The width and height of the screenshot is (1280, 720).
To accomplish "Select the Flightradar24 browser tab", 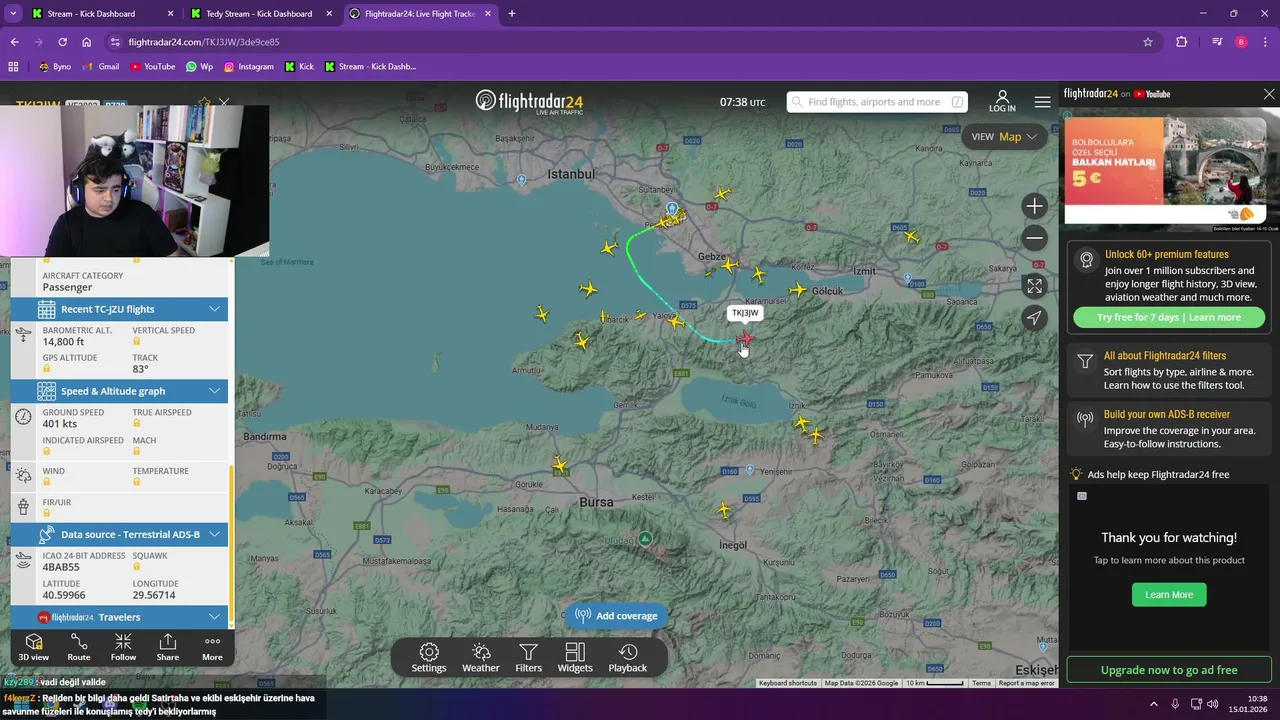I will pyautogui.click(x=419, y=14).
